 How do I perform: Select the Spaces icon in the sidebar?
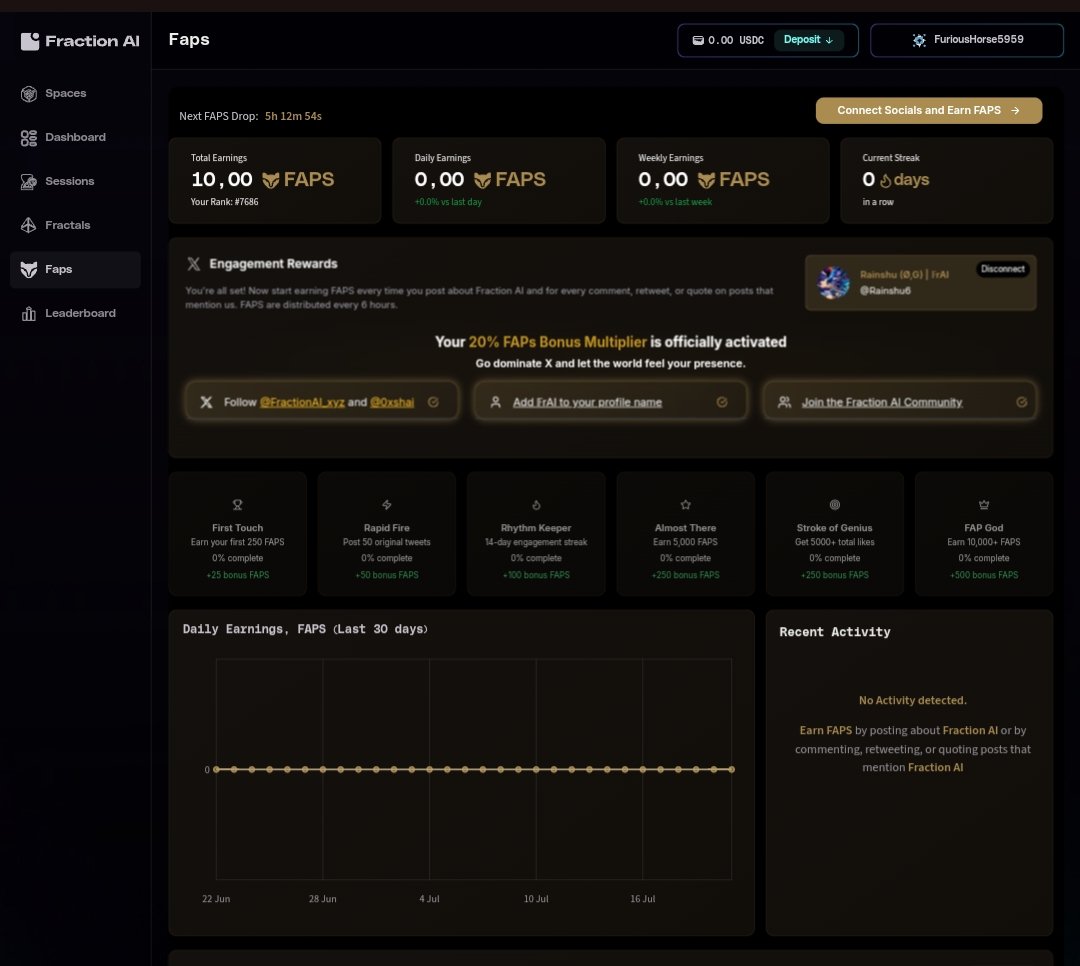(x=29, y=93)
